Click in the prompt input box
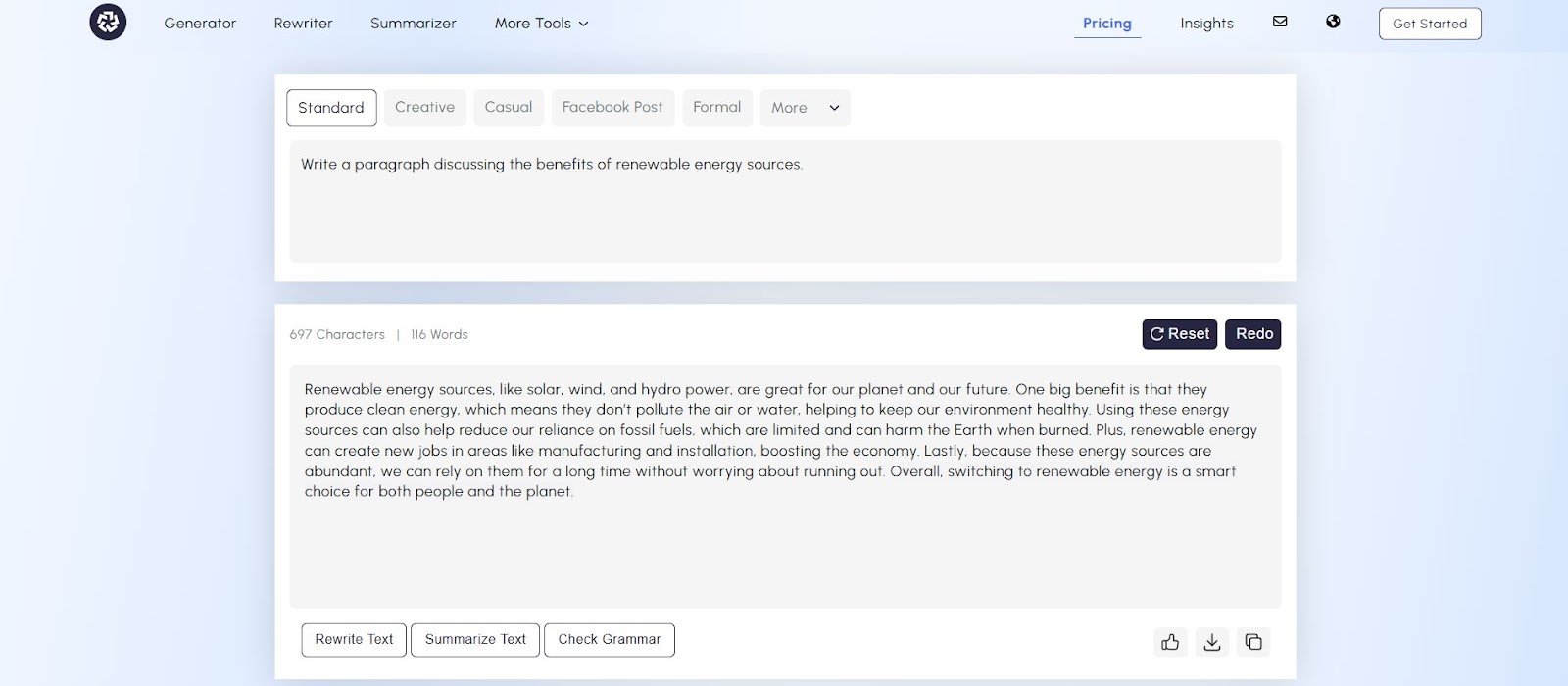This screenshot has height=686, width=1568. (x=785, y=201)
